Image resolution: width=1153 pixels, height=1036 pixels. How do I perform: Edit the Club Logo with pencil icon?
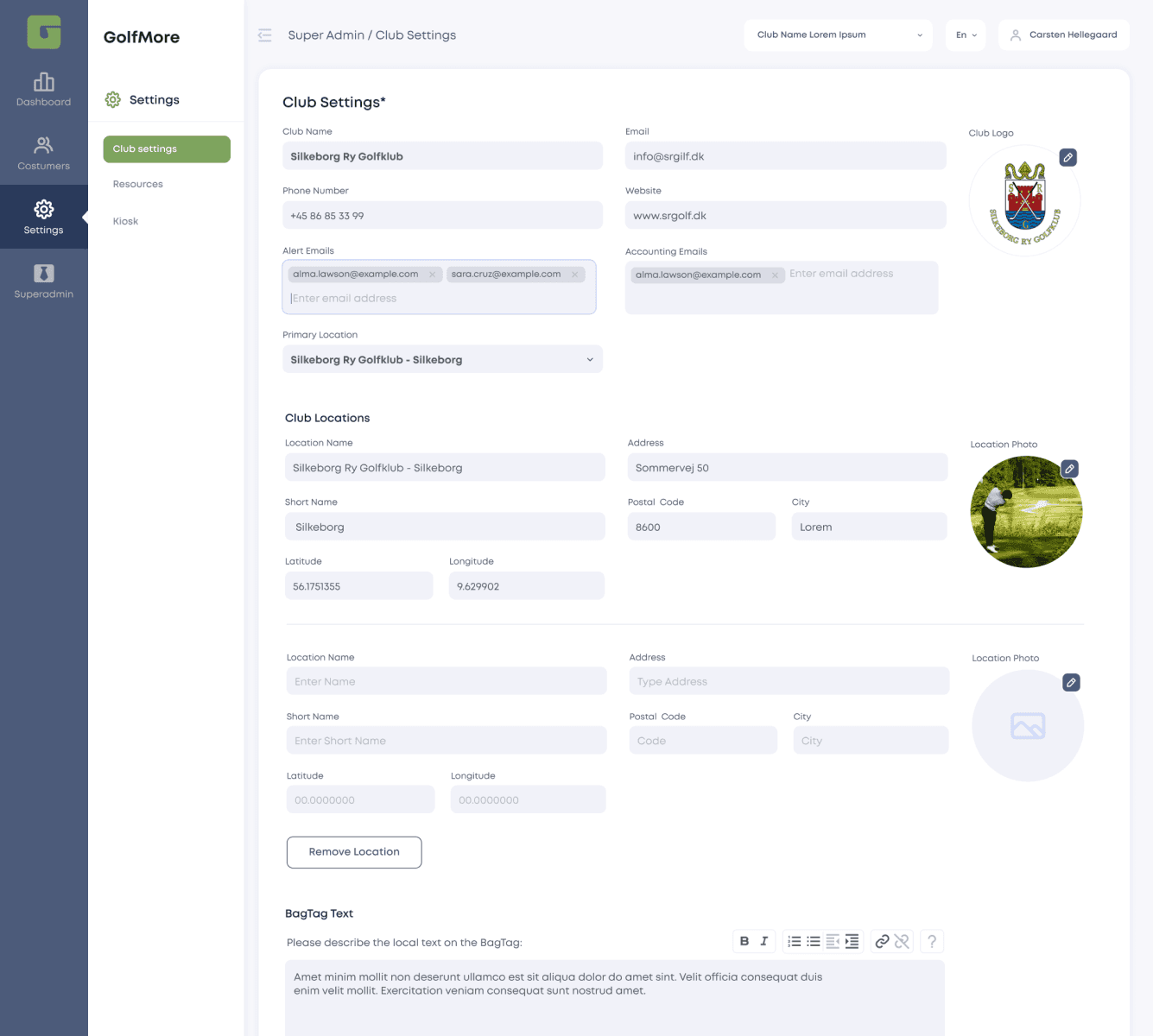coord(1068,157)
